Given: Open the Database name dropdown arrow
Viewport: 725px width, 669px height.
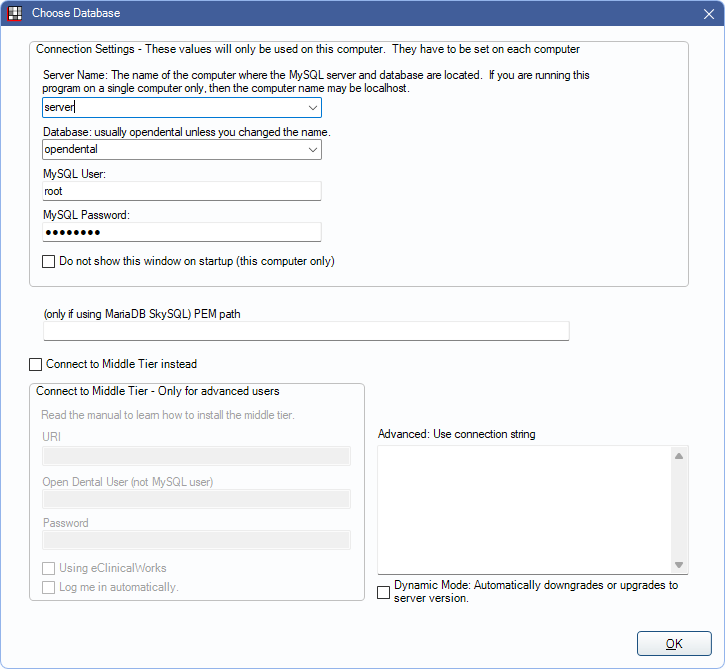Looking at the screenshot, I should 313,150.
